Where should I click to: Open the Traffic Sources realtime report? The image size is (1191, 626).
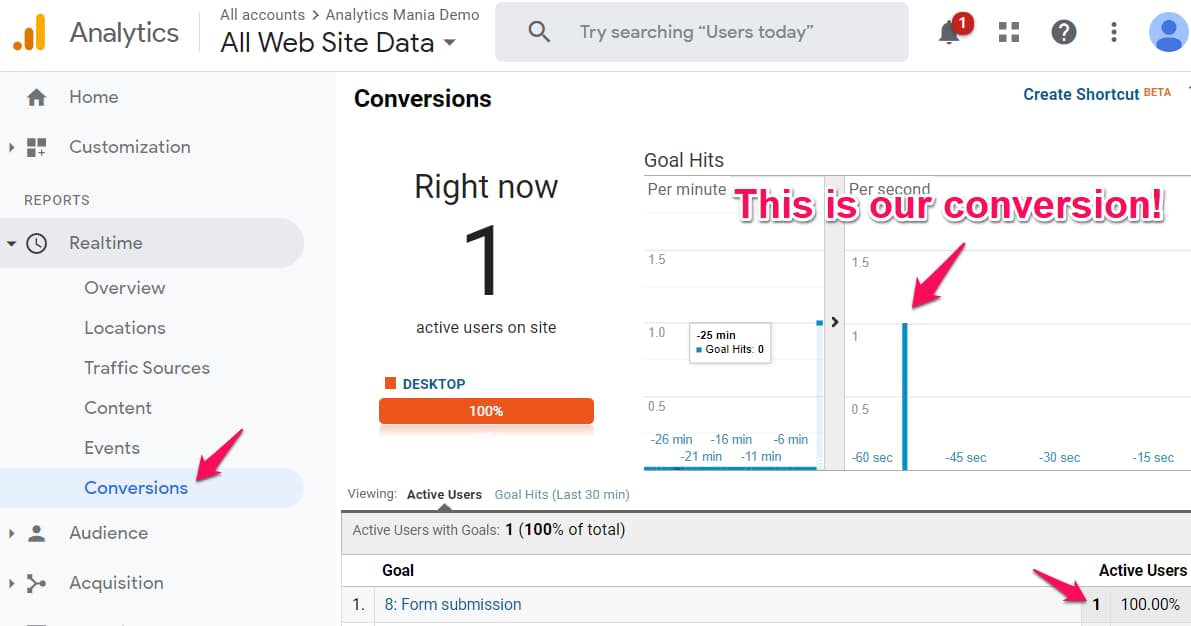147,368
